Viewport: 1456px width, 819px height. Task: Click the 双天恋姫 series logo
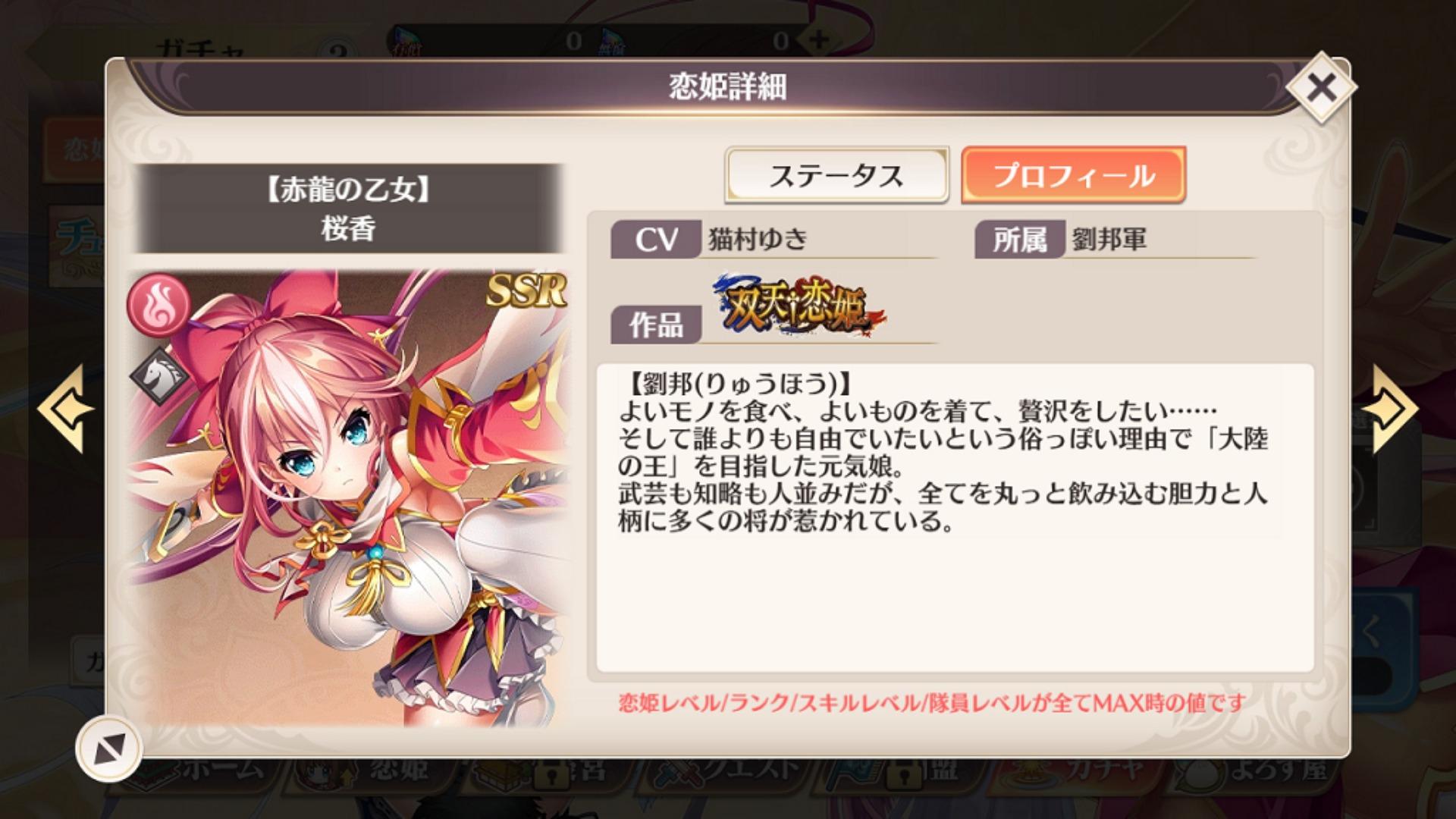[799, 304]
